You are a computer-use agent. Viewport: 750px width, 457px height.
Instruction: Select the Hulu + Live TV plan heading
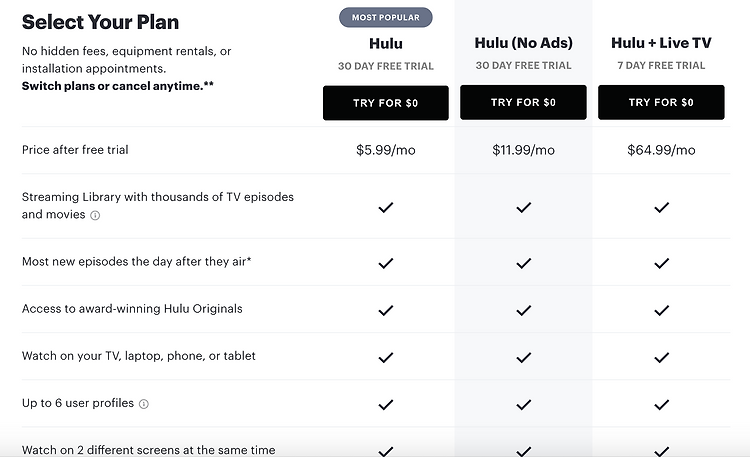pyautogui.click(x=661, y=43)
